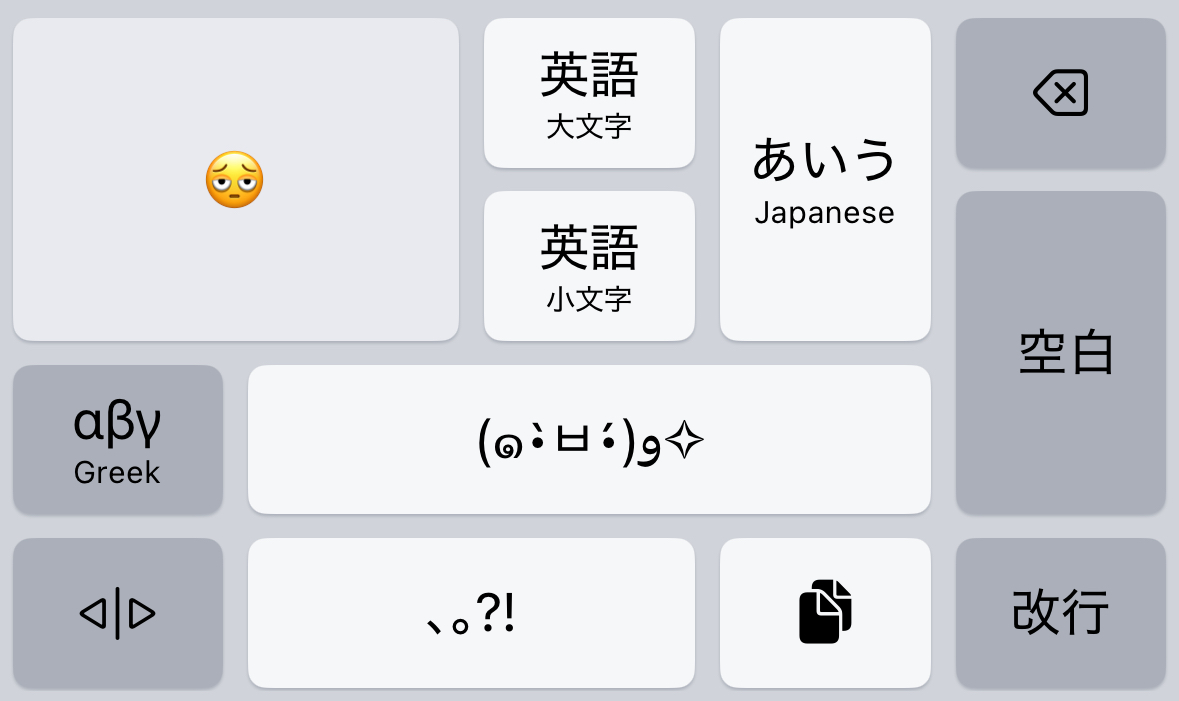Insert the kaomoji face with sparkle
Image resolution: width=1179 pixels, height=701 pixels.
click(589, 440)
